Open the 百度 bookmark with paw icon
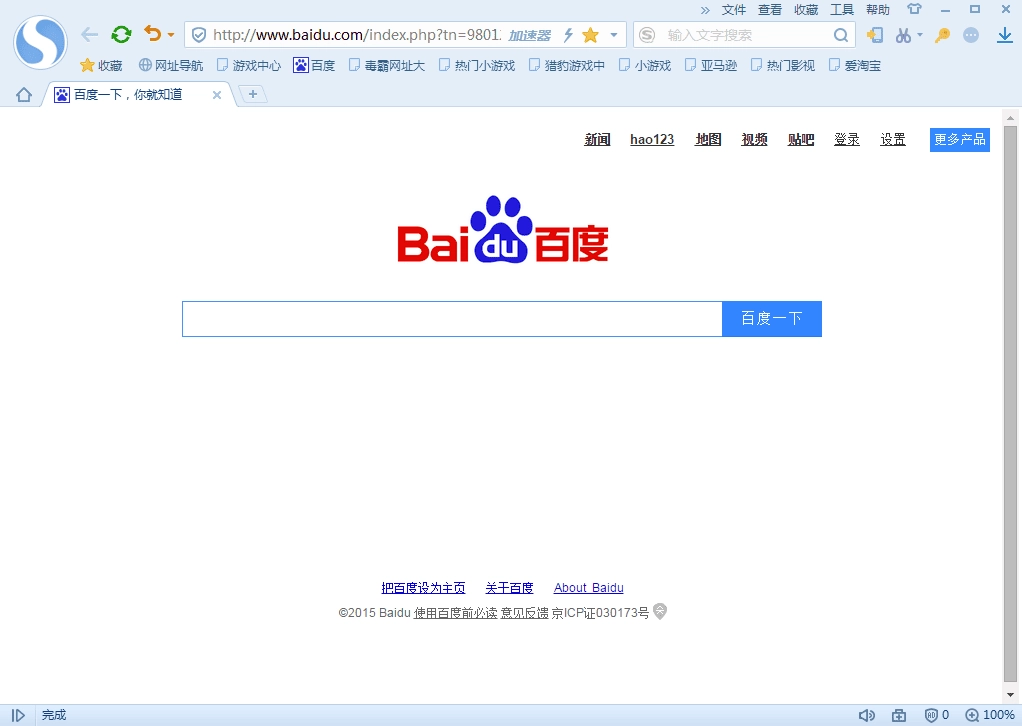Screen dimensions: 1022x726 [x=314, y=65]
